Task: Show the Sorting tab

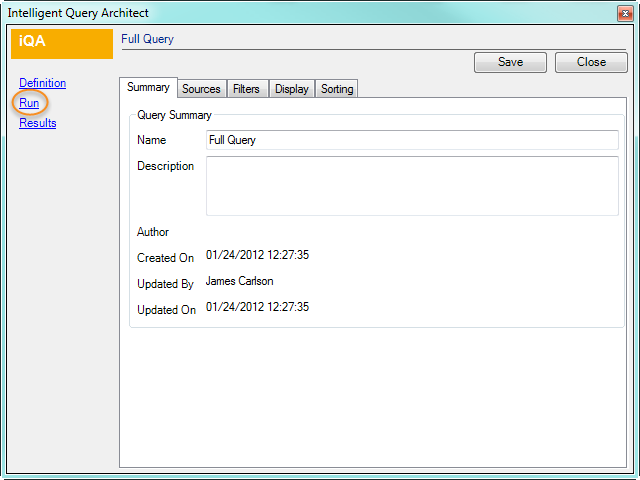Action: point(337,89)
